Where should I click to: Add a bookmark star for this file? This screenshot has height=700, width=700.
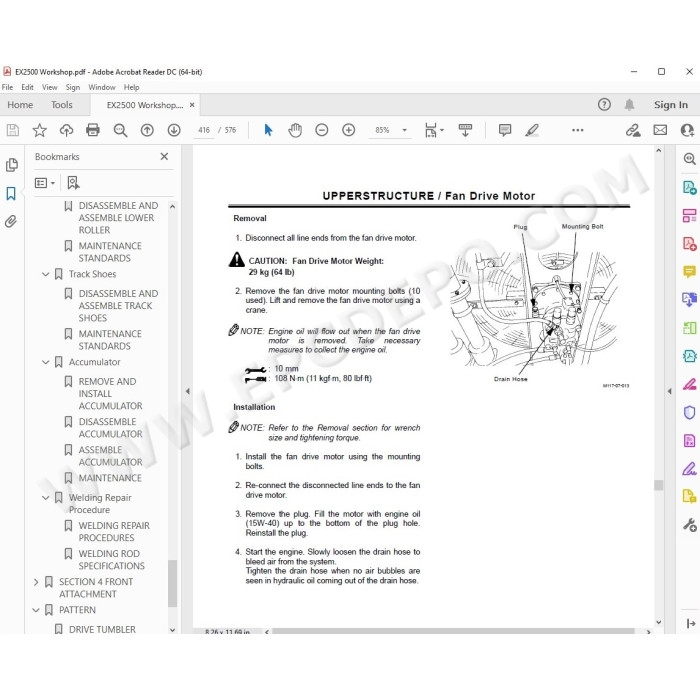click(39, 130)
